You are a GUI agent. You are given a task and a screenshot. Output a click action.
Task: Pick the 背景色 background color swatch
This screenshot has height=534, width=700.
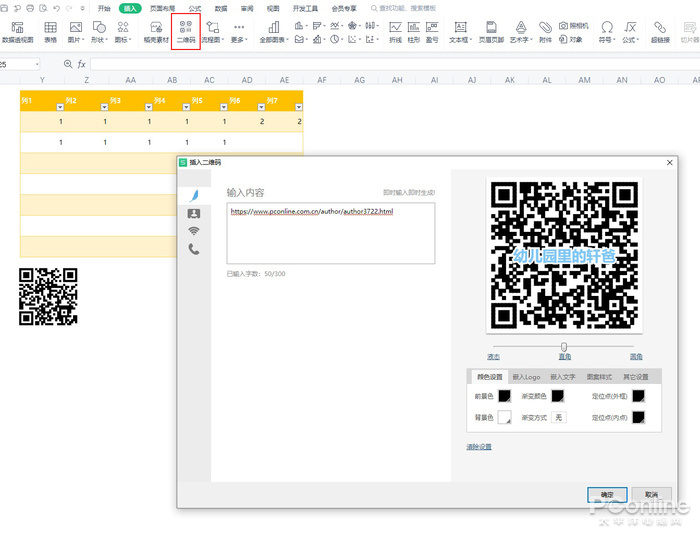pyautogui.click(x=504, y=417)
